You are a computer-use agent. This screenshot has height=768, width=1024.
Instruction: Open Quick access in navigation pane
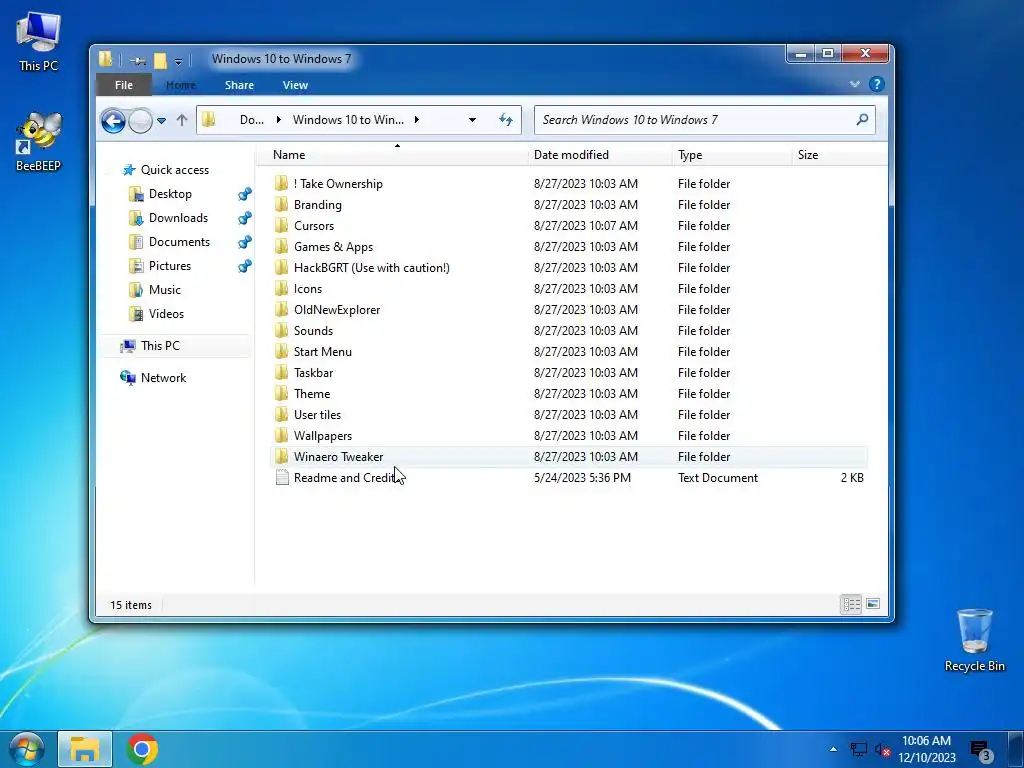pyautogui.click(x=174, y=170)
